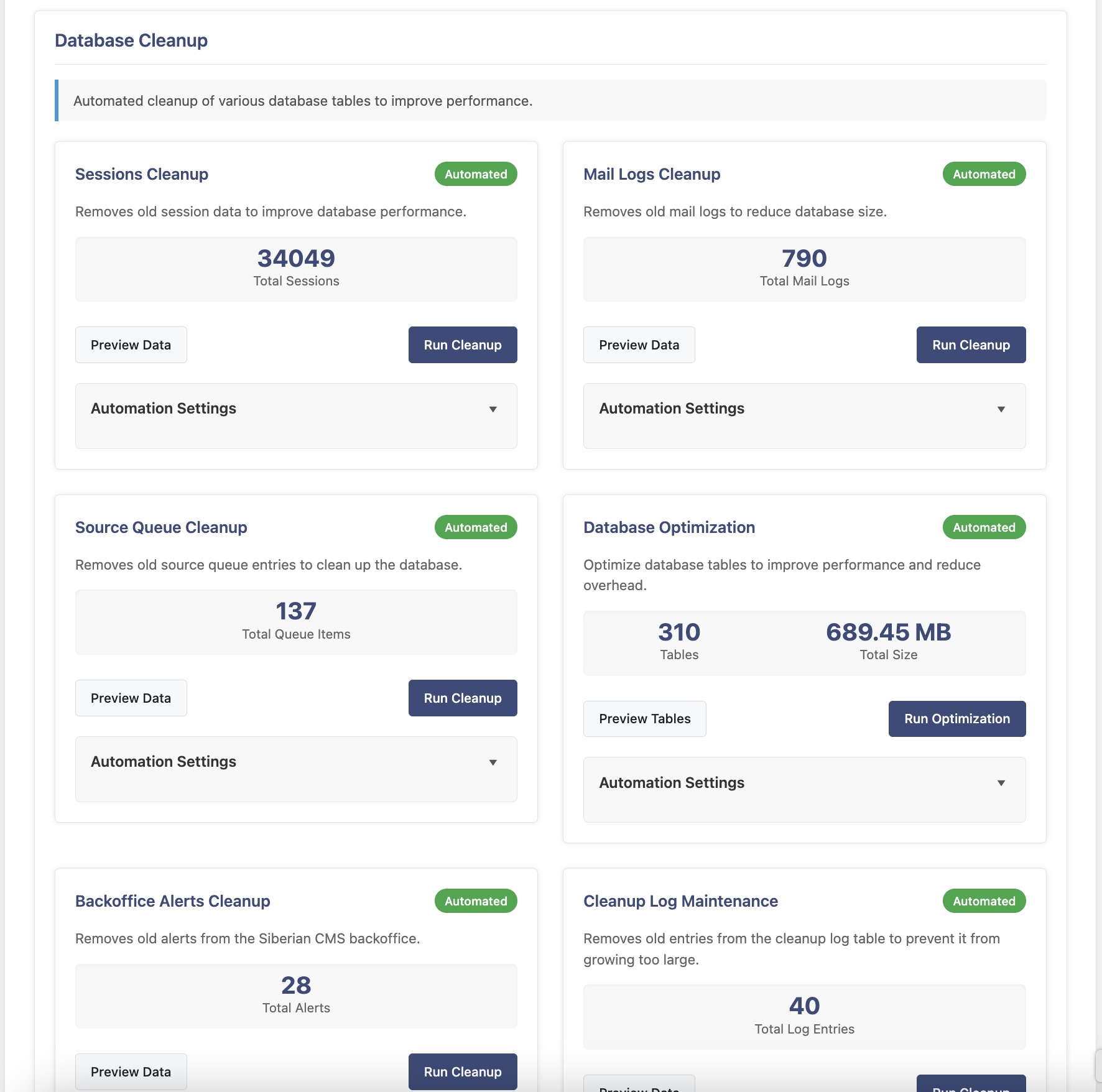Viewport: 1102px width, 1092px height.
Task: Expand Source Queue Automation Settings arrow
Action: 493,762
